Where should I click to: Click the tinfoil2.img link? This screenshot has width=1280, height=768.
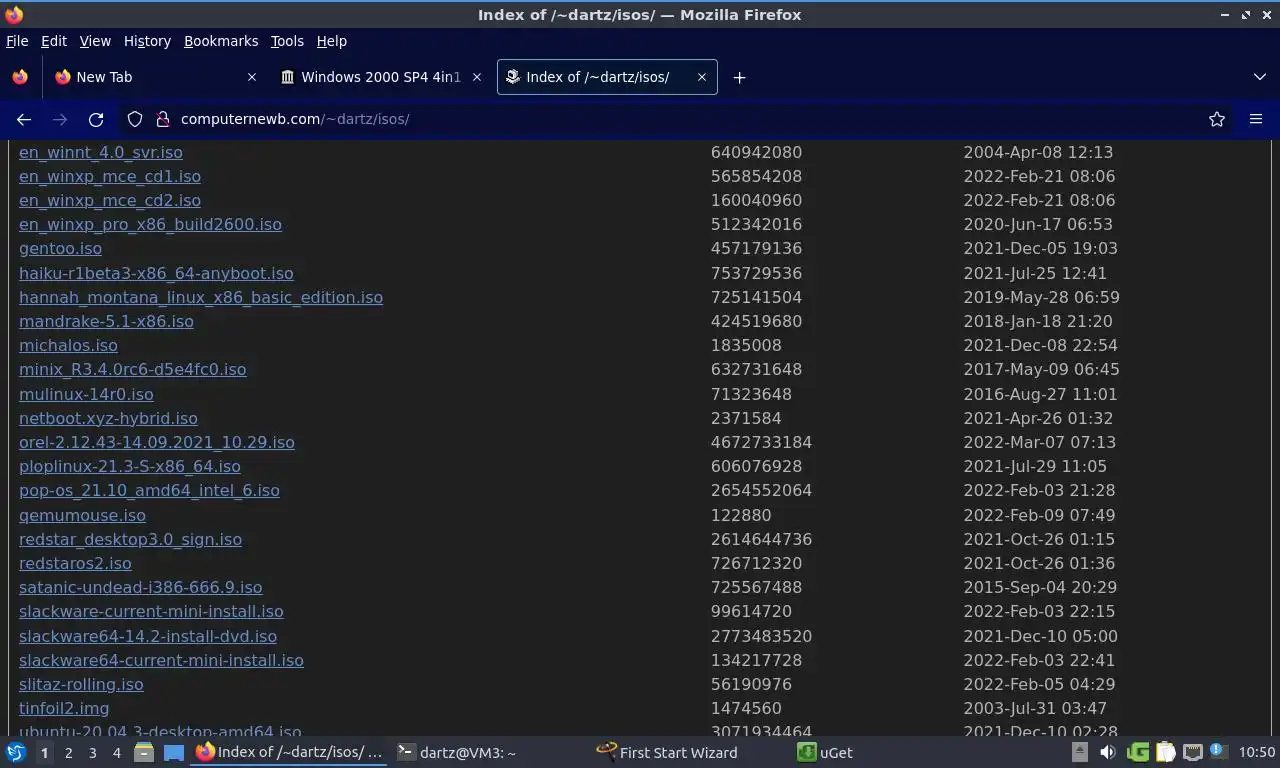[x=64, y=709]
